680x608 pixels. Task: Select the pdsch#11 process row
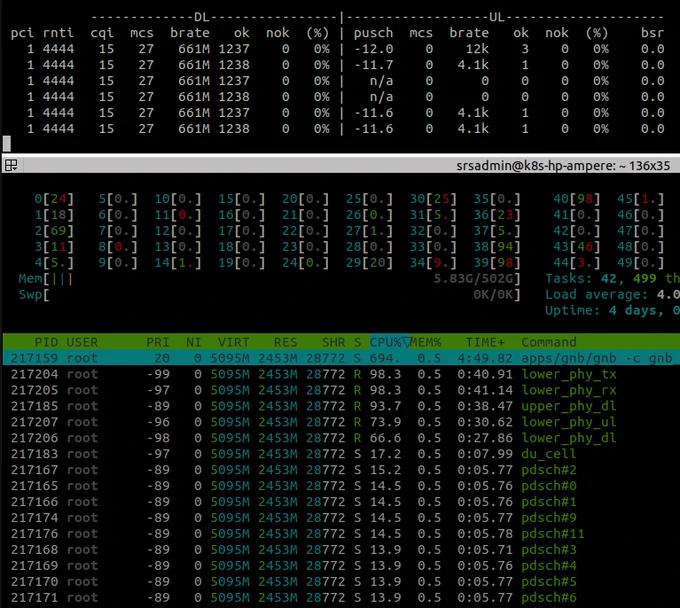point(341,533)
